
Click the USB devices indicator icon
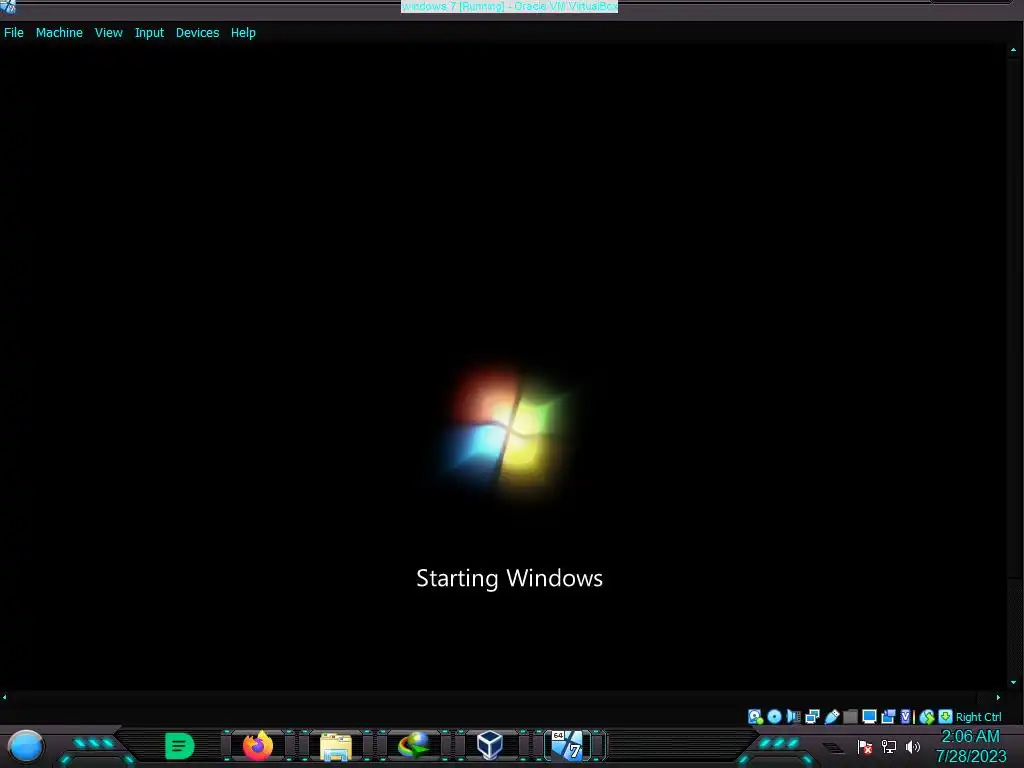(831, 716)
